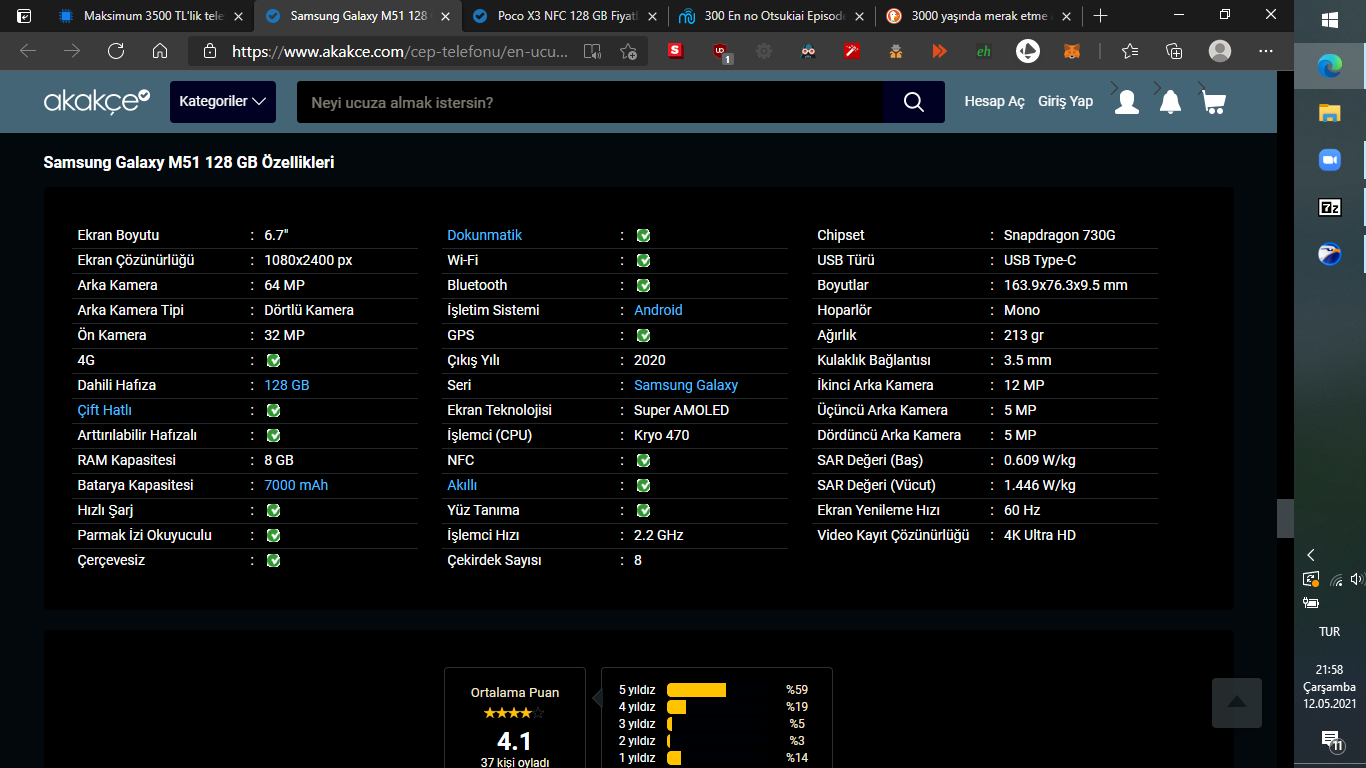Open the orange double-arrow extension

tap(939, 51)
